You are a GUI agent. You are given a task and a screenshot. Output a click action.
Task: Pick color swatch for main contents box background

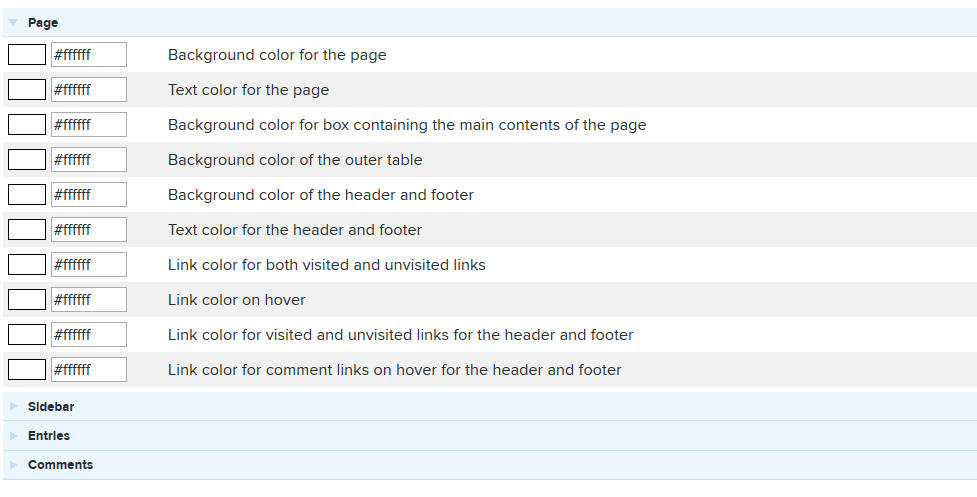point(27,125)
